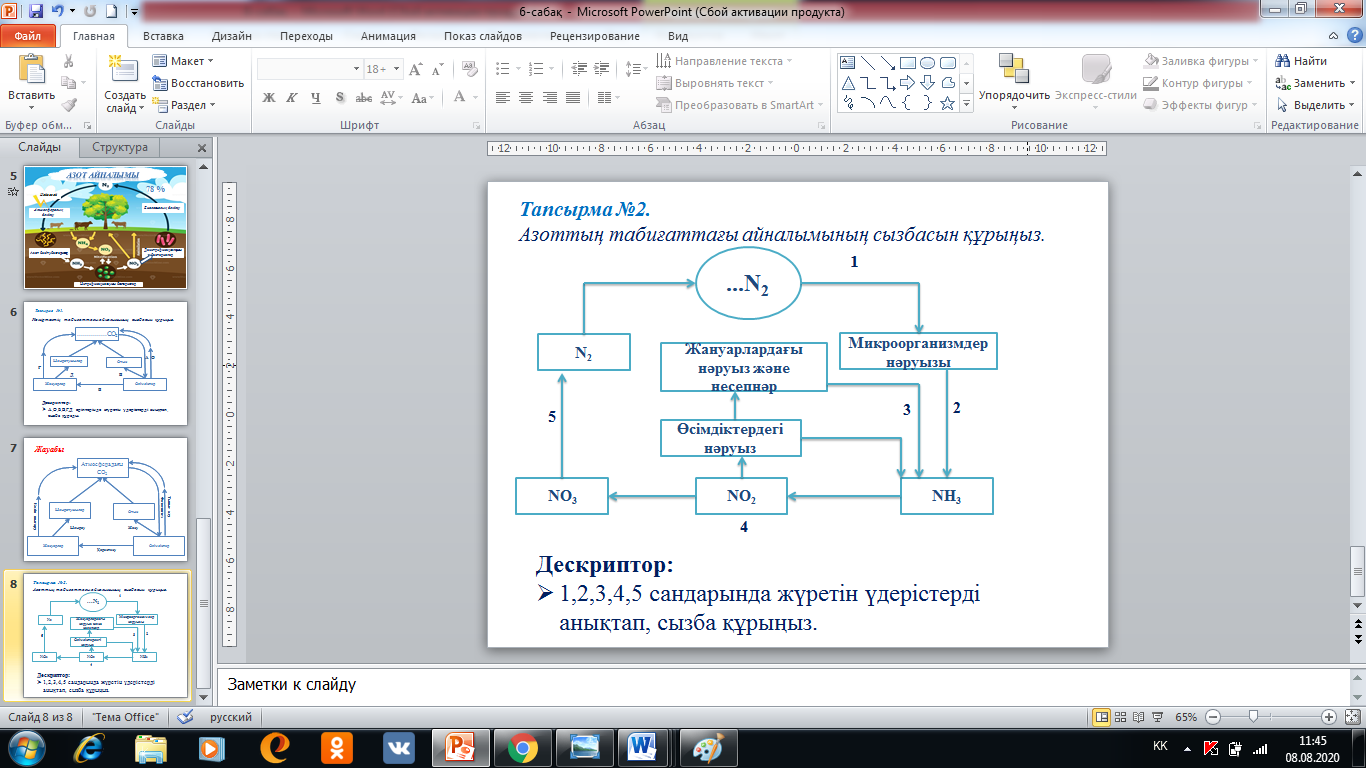This screenshot has height=768, width=1366.
Task: Adjust the zoom slider in status bar
Action: (x=1253, y=717)
